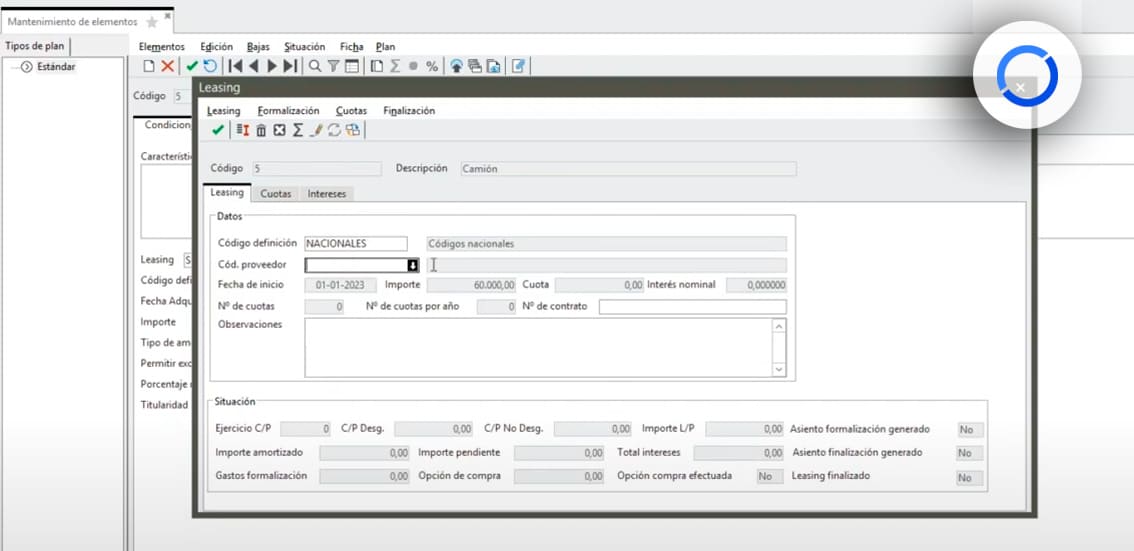Click the boxed X icon in Leasing toolbar
1134x551 pixels.
coord(279,130)
